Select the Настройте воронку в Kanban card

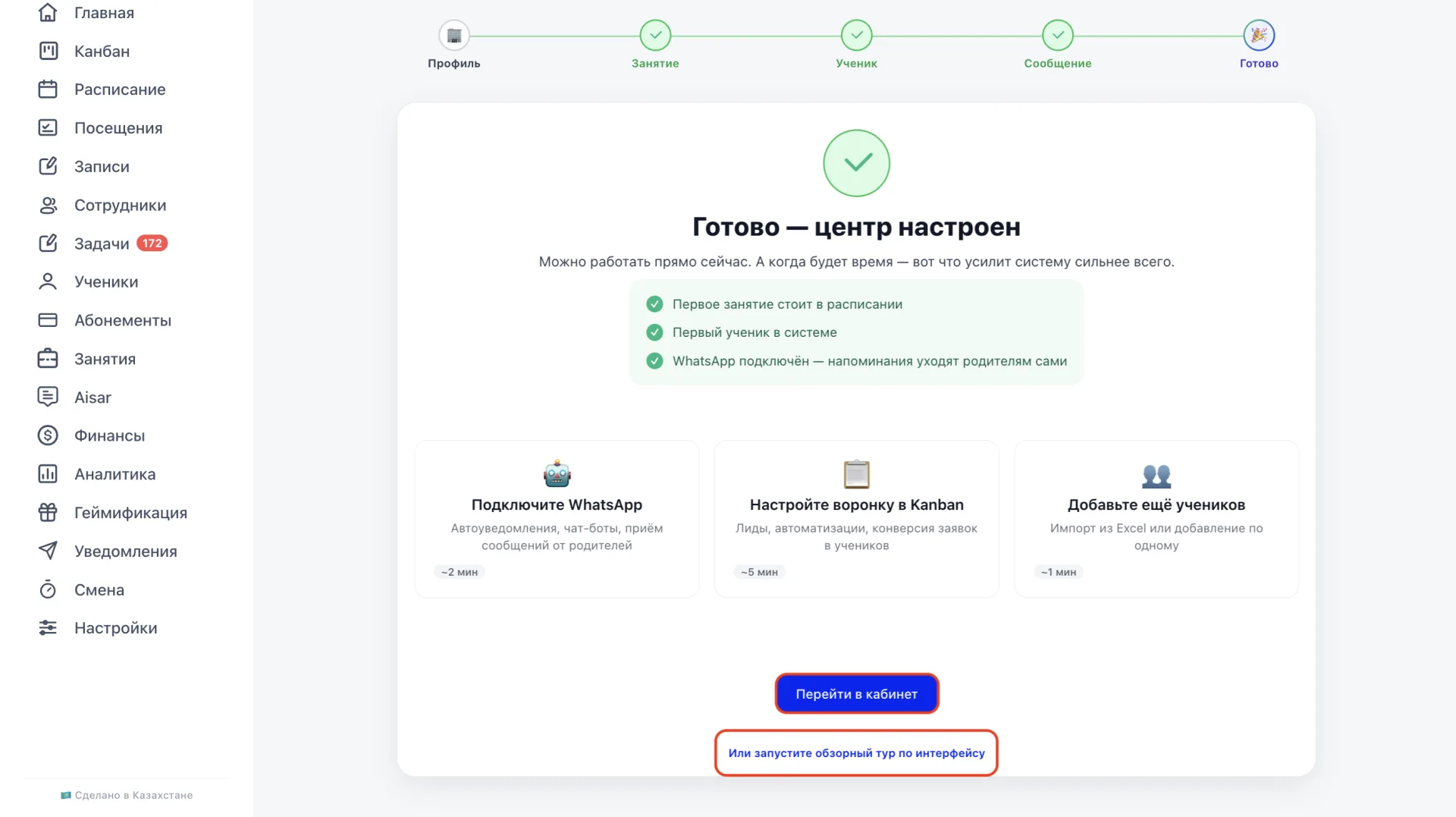857,519
